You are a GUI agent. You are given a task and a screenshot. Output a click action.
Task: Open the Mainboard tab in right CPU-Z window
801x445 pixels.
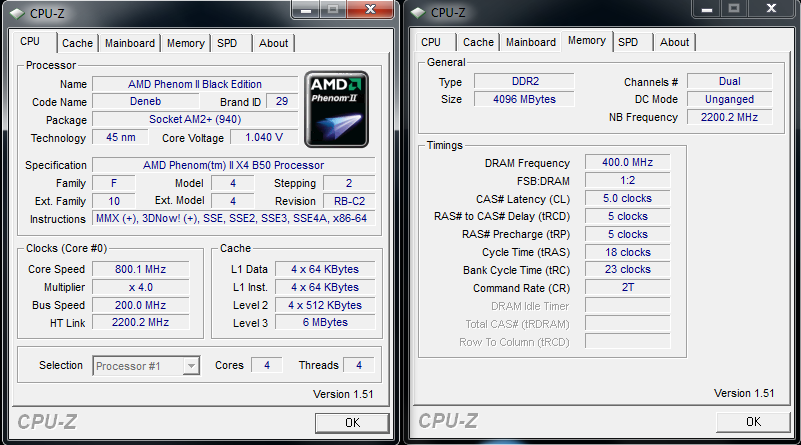pos(531,42)
